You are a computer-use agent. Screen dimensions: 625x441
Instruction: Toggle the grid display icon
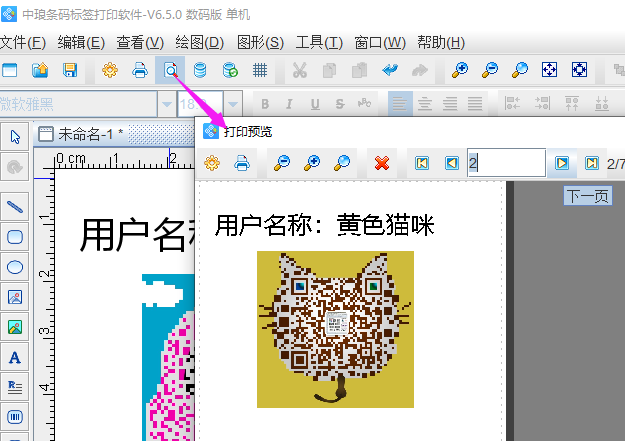(259, 70)
